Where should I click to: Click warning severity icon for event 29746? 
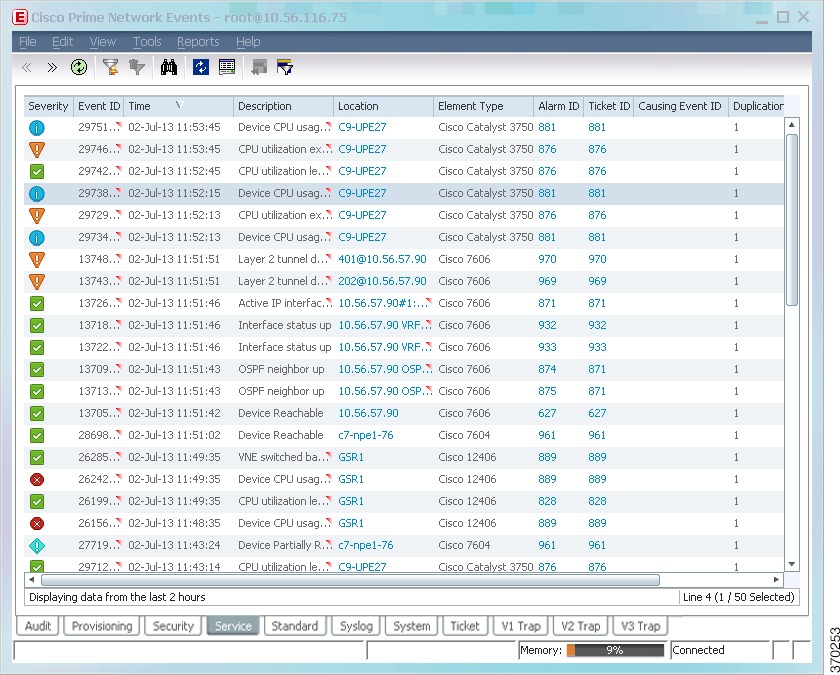[x=37, y=149]
